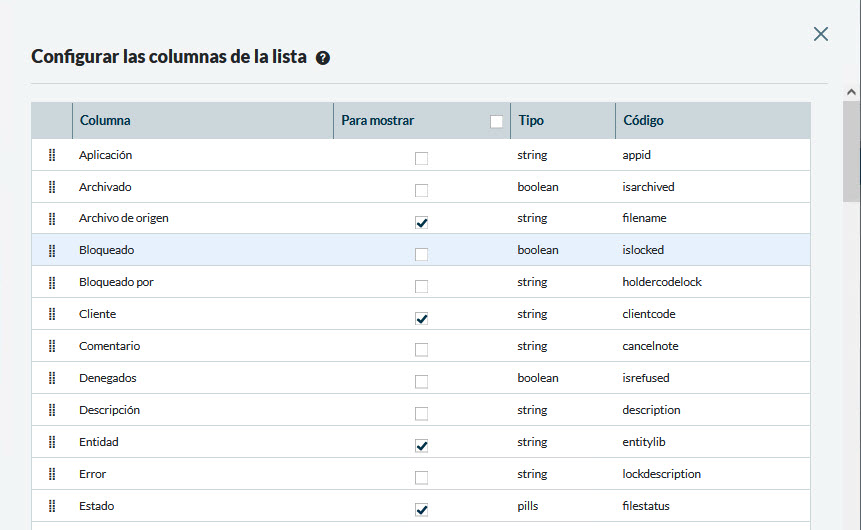
Task: Click the Tipo column header
Action: pos(531,121)
